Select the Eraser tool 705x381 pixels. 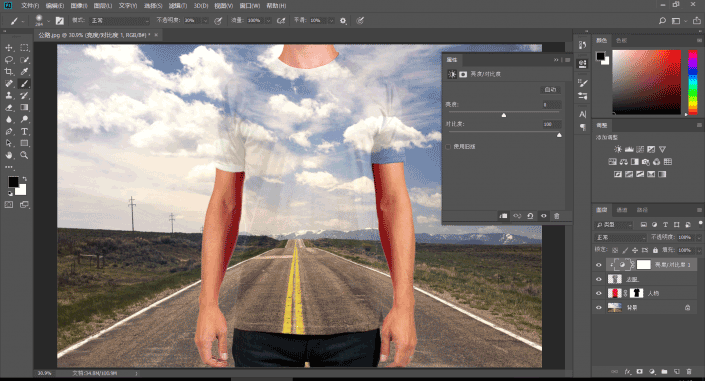[x=9, y=108]
